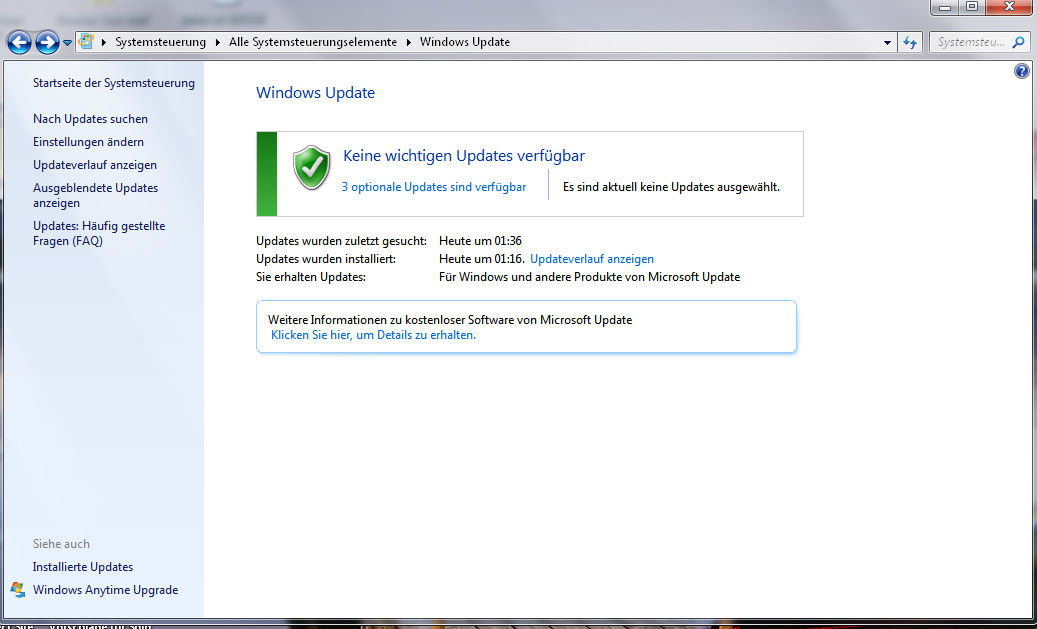Click the green shield status icon
Viewport: 1037px width, 629px height.
point(311,167)
